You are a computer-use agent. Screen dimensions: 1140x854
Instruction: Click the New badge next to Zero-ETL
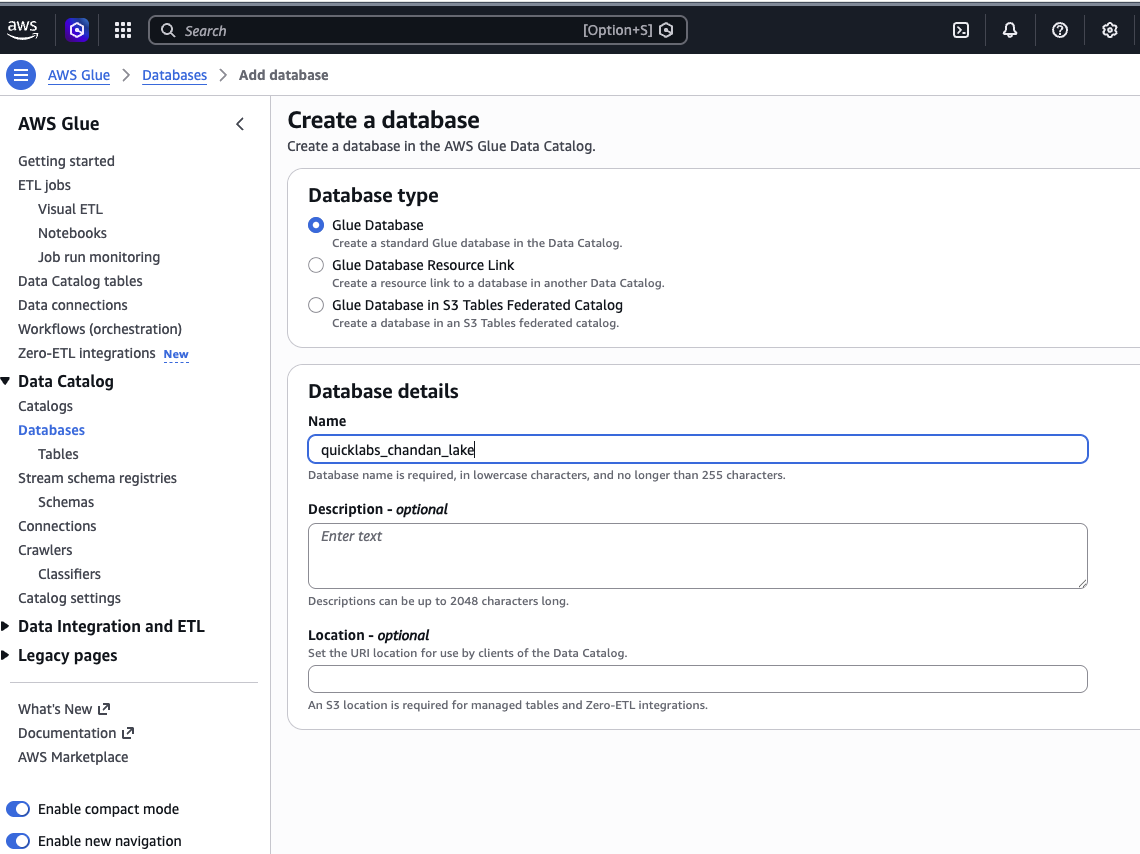click(x=176, y=354)
